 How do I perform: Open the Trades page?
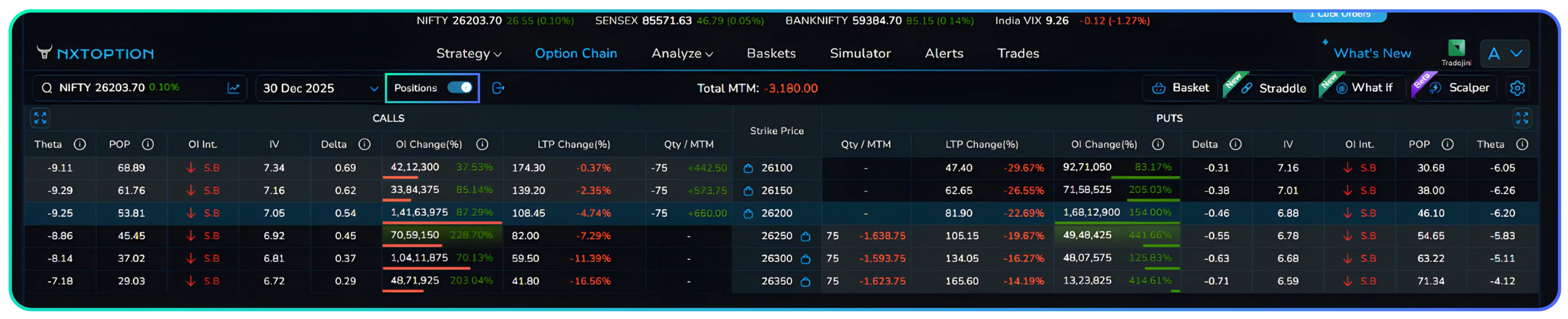(1018, 54)
